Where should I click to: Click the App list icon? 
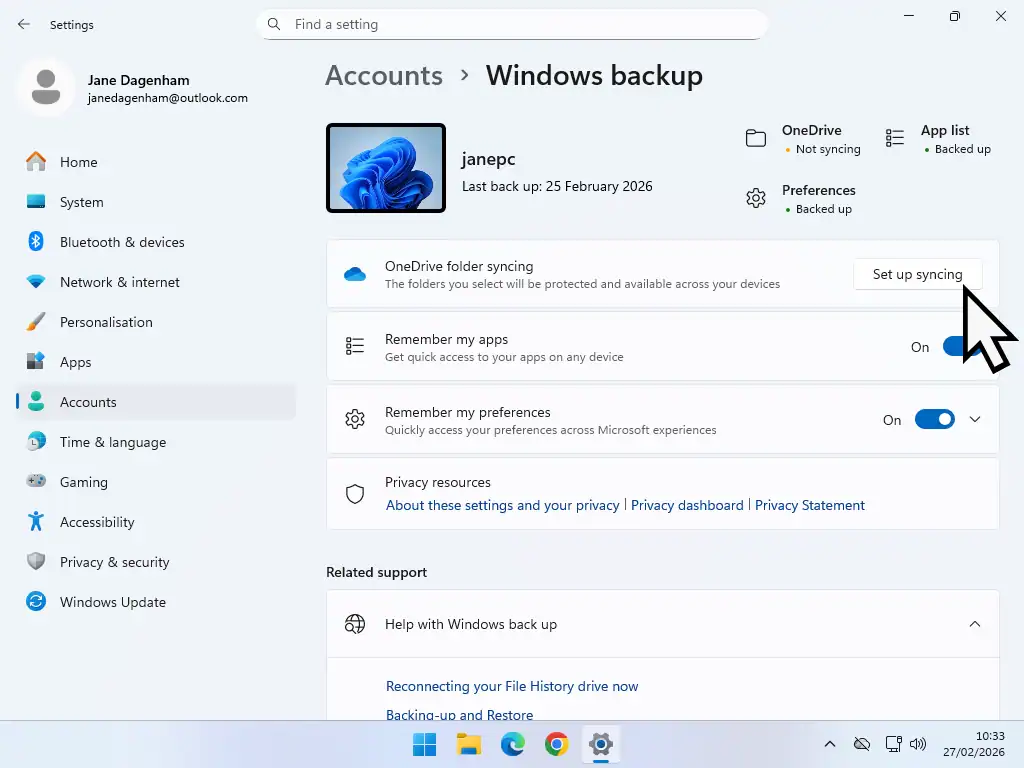(x=895, y=139)
